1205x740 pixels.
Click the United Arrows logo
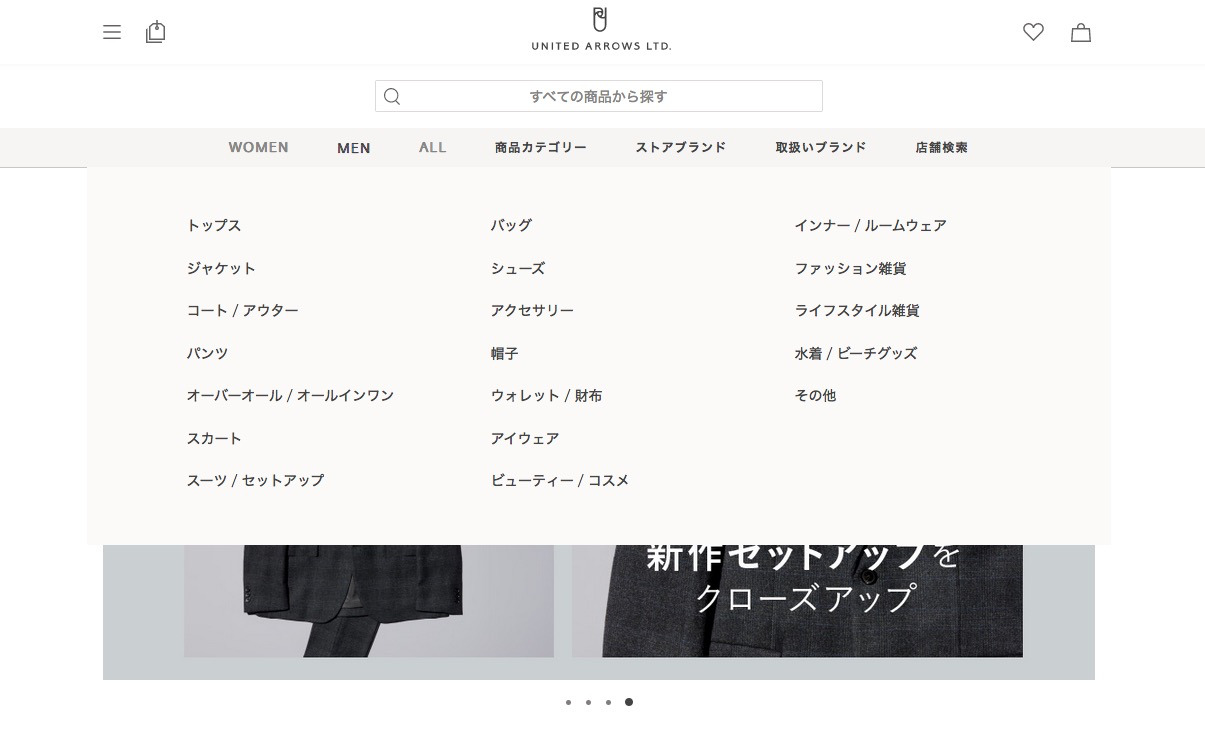point(601,30)
